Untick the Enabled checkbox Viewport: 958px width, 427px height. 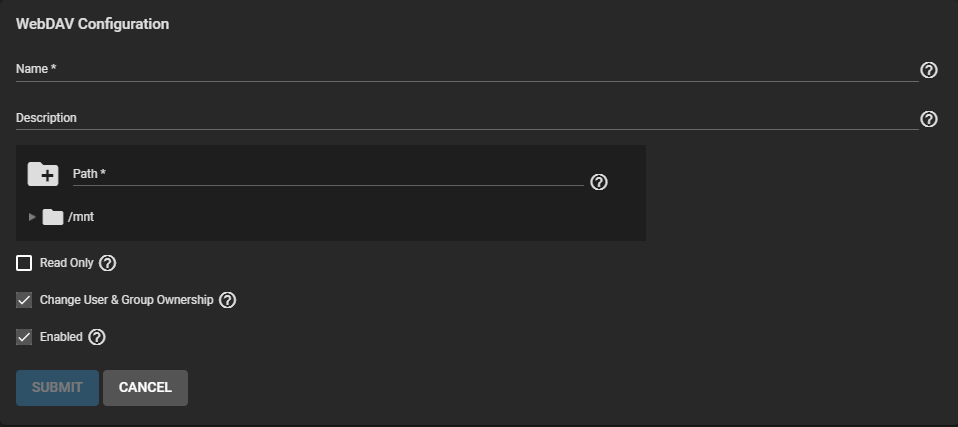25,337
